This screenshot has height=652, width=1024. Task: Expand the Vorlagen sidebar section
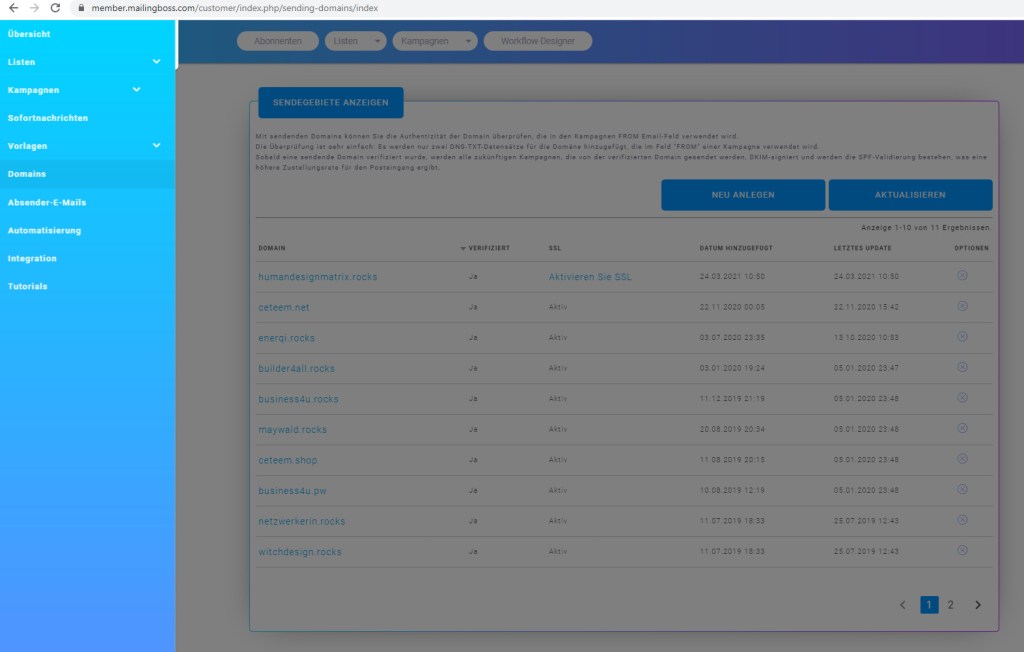click(156, 146)
